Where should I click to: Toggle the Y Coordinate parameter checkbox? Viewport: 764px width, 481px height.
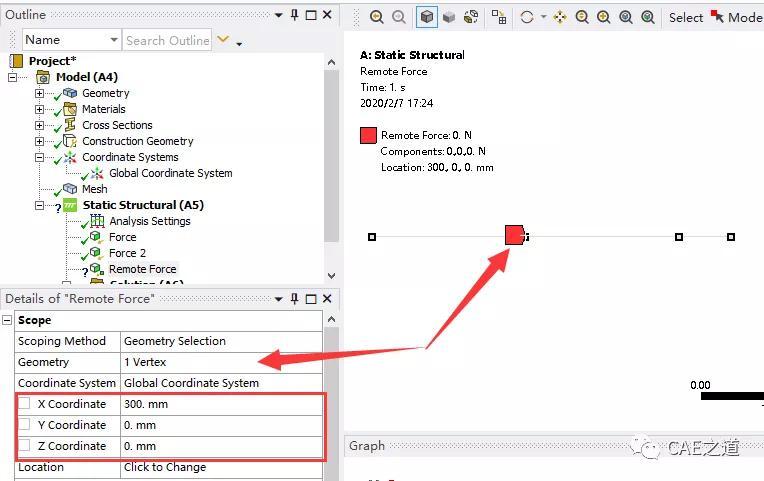coord(24,424)
